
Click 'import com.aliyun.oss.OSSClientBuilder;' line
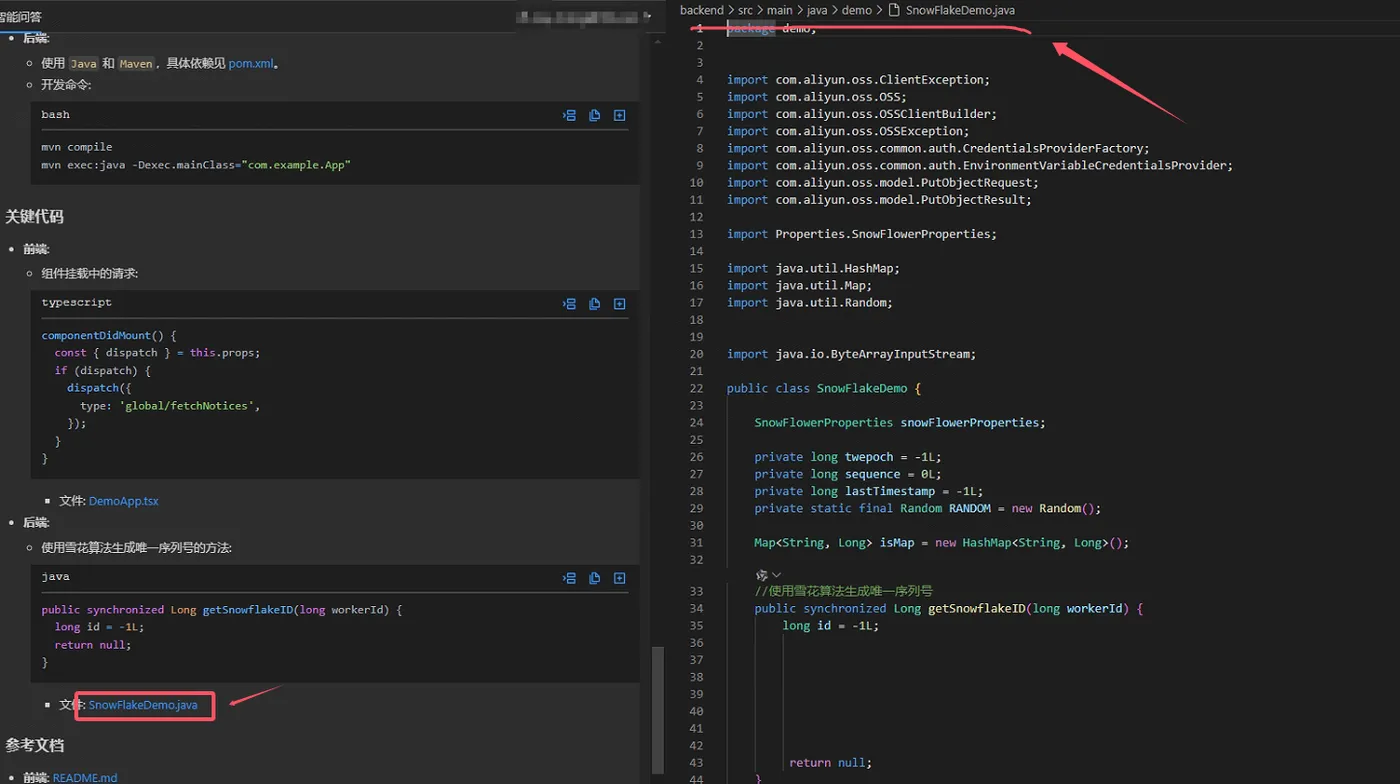[x=862, y=114]
